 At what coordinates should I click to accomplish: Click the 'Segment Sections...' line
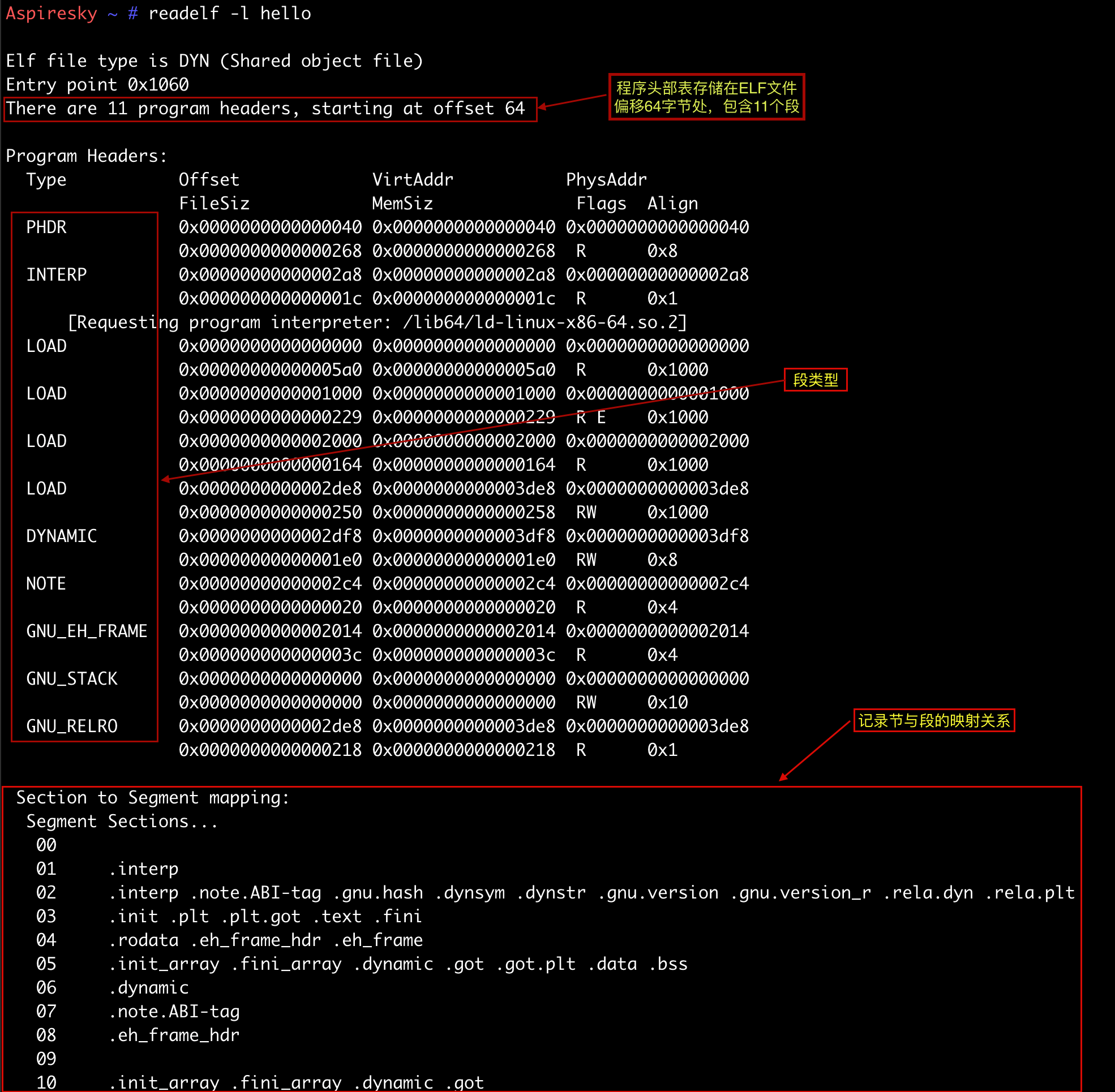pos(122,822)
